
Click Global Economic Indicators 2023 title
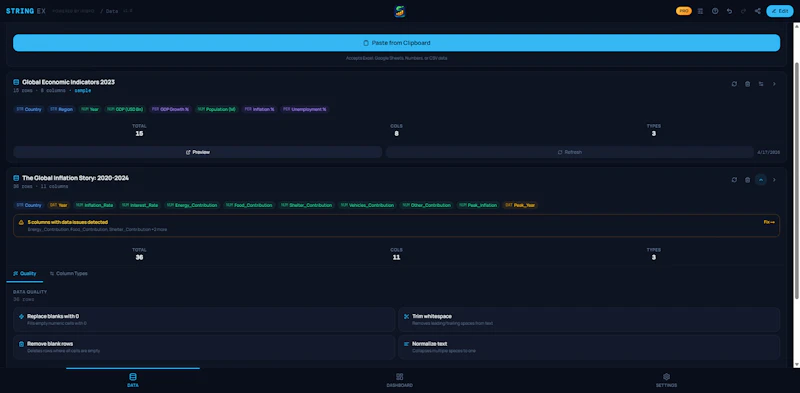(x=68, y=82)
